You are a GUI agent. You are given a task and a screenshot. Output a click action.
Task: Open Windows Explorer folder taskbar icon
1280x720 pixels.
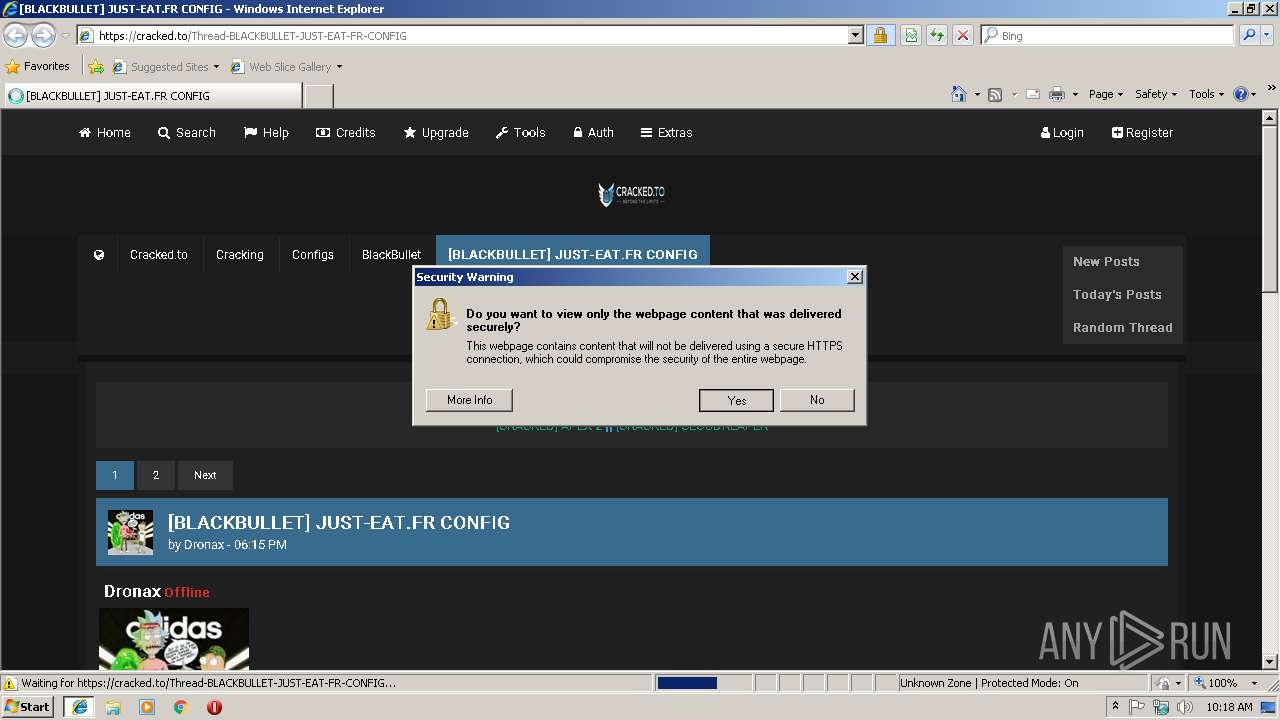tap(113, 707)
